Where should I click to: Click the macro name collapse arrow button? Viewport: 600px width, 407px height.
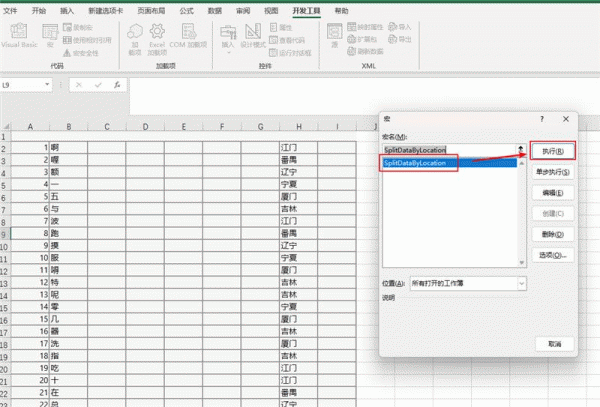pyautogui.click(x=520, y=149)
